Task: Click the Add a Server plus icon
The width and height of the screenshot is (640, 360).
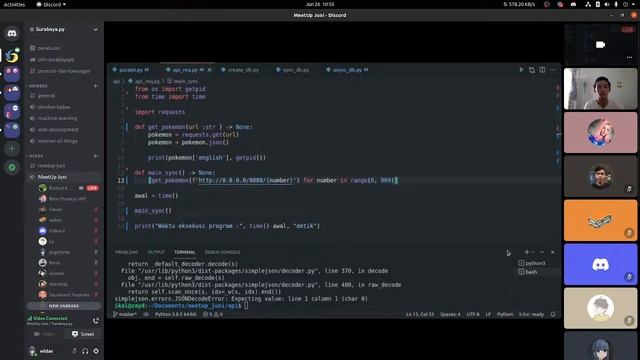Action: pyautogui.click(x=12, y=149)
